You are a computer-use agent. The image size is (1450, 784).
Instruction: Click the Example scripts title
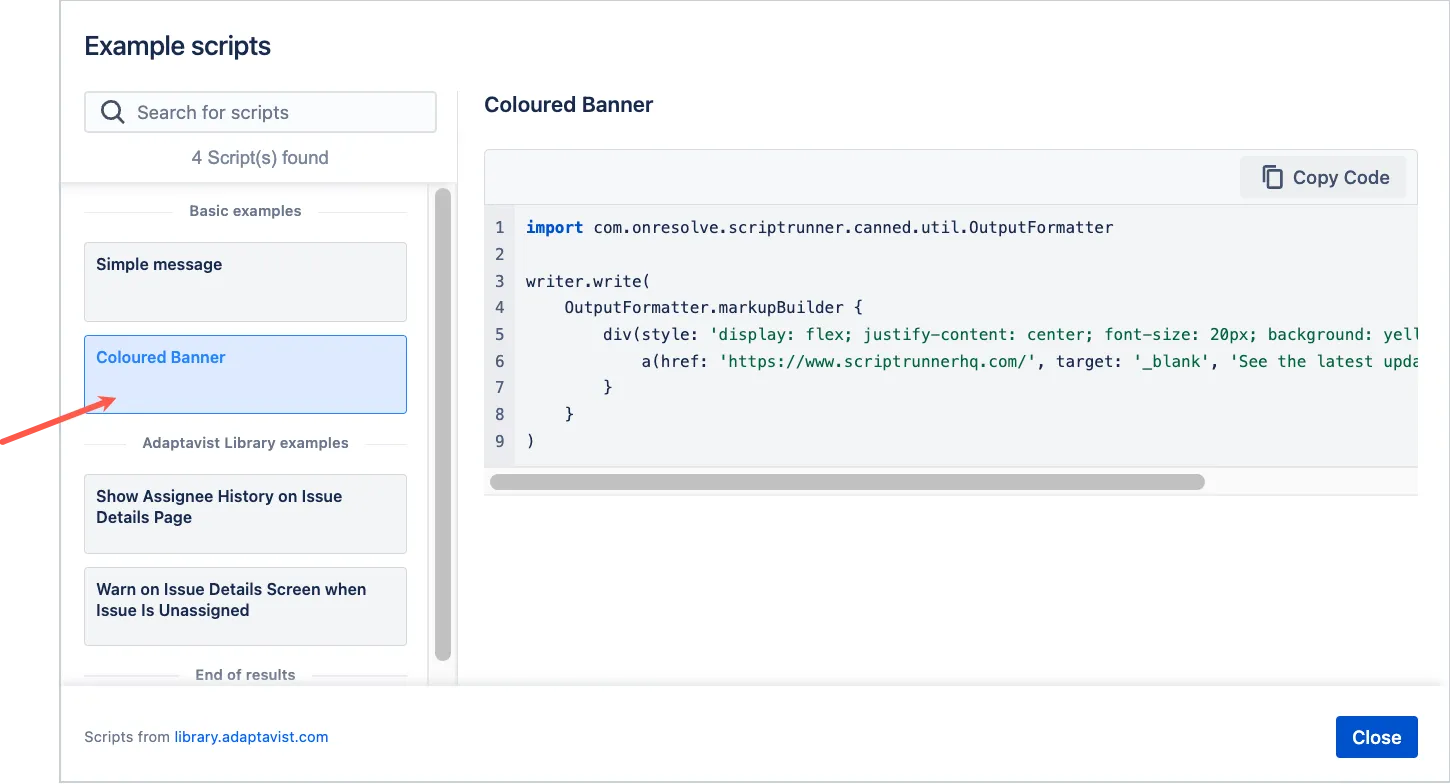pyautogui.click(x=177, y=46)
